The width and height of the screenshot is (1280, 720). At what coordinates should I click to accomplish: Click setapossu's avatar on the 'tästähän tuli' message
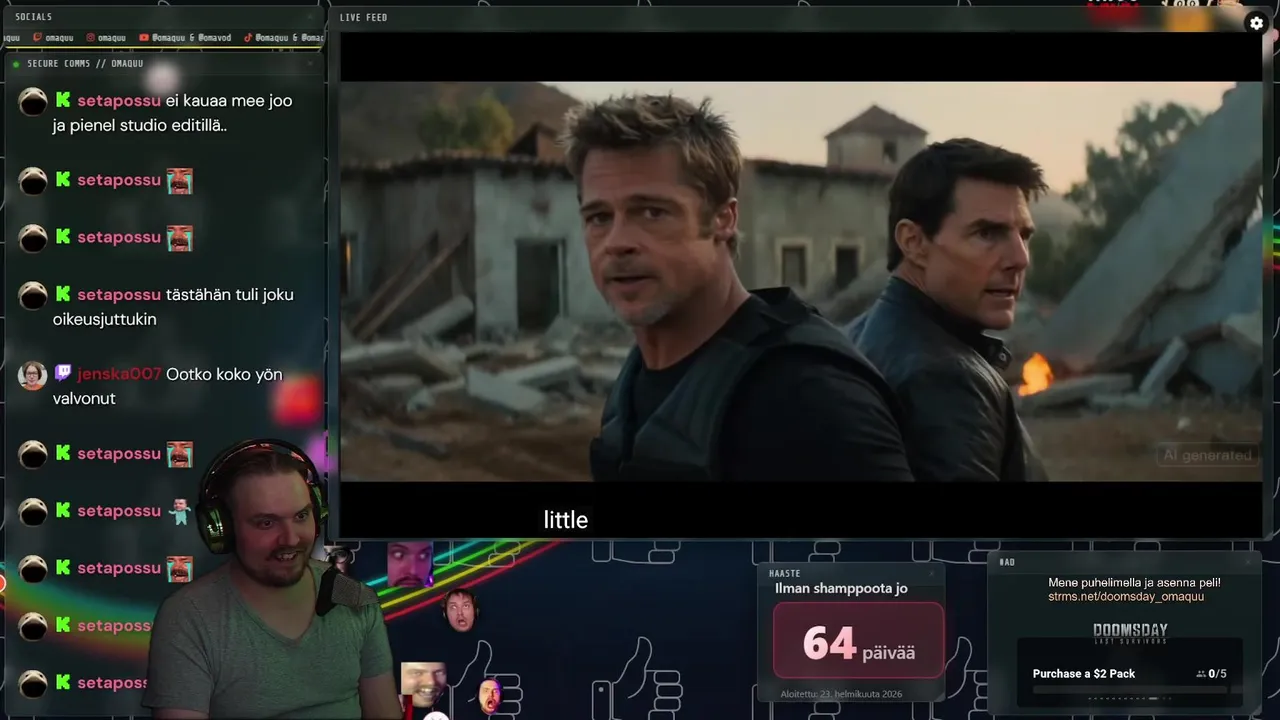coord(33,296)
